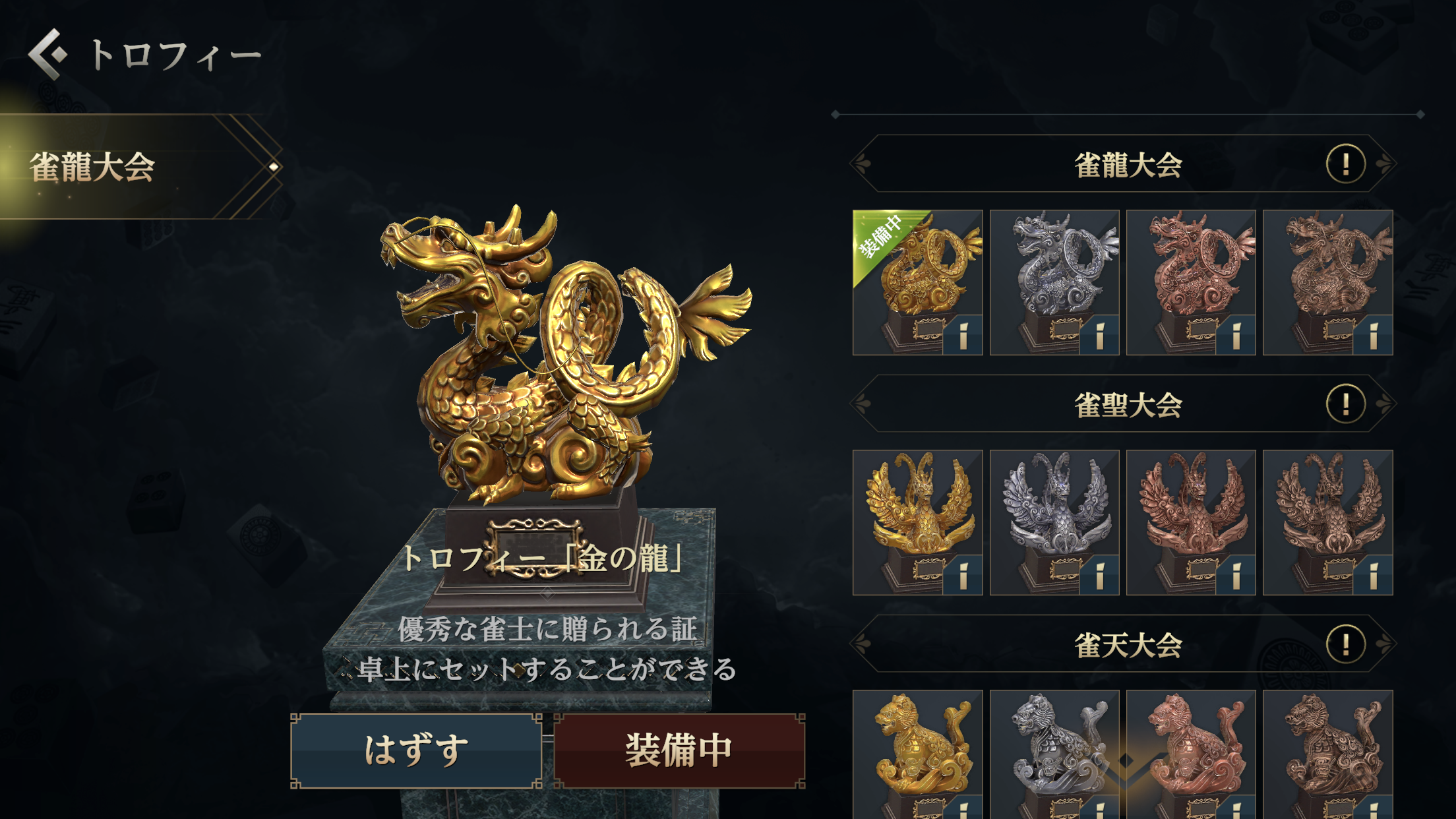1456x819 pixels.
Task: Open the bronze phoenix trophy's info icon
Action: [1373, 575]
